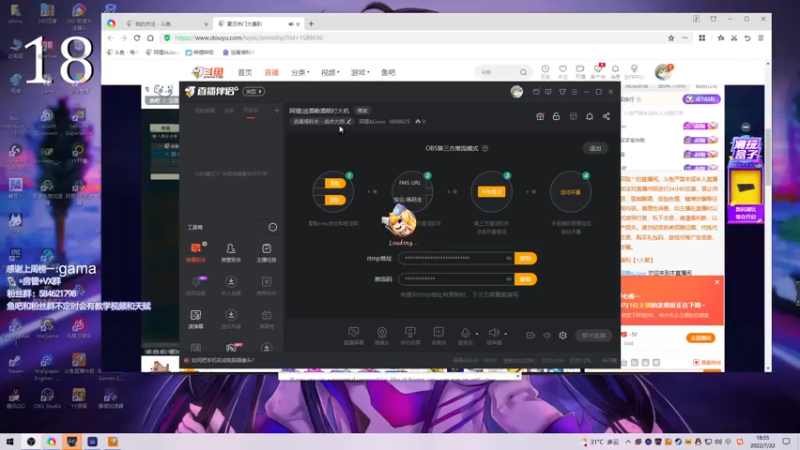The width and height of the screenshot is (800, 450).
Task: Click the 开始推流 button in step 3
Action: coord(491,192)
